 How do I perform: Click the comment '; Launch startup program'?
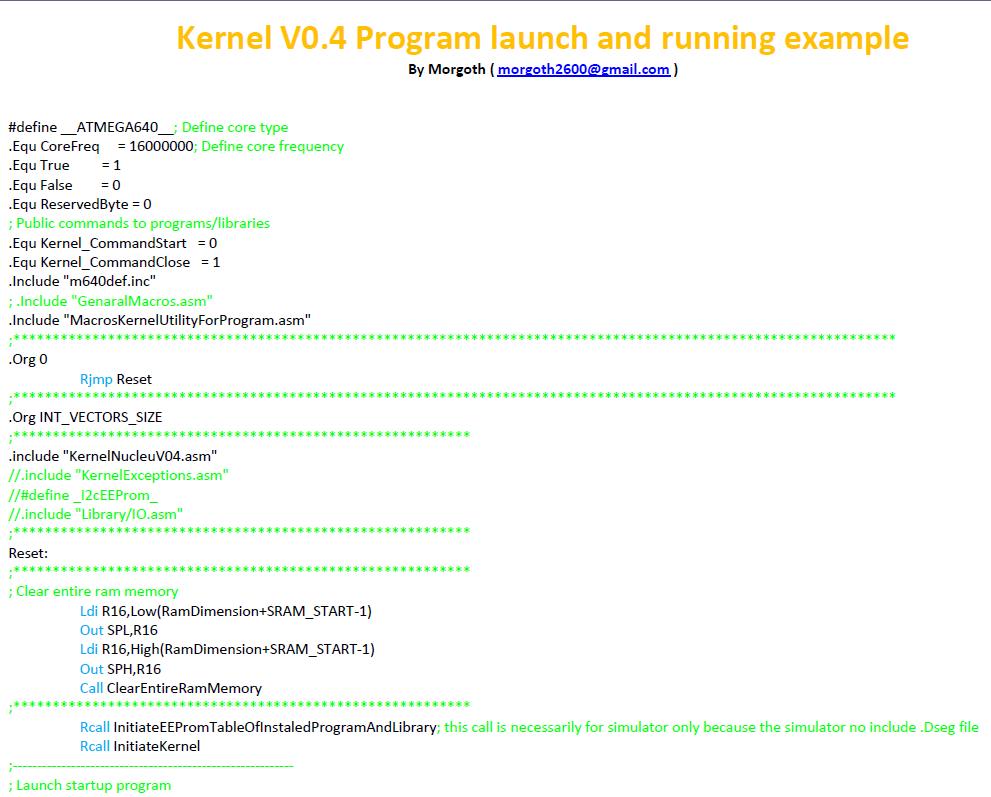pos(90,786)
